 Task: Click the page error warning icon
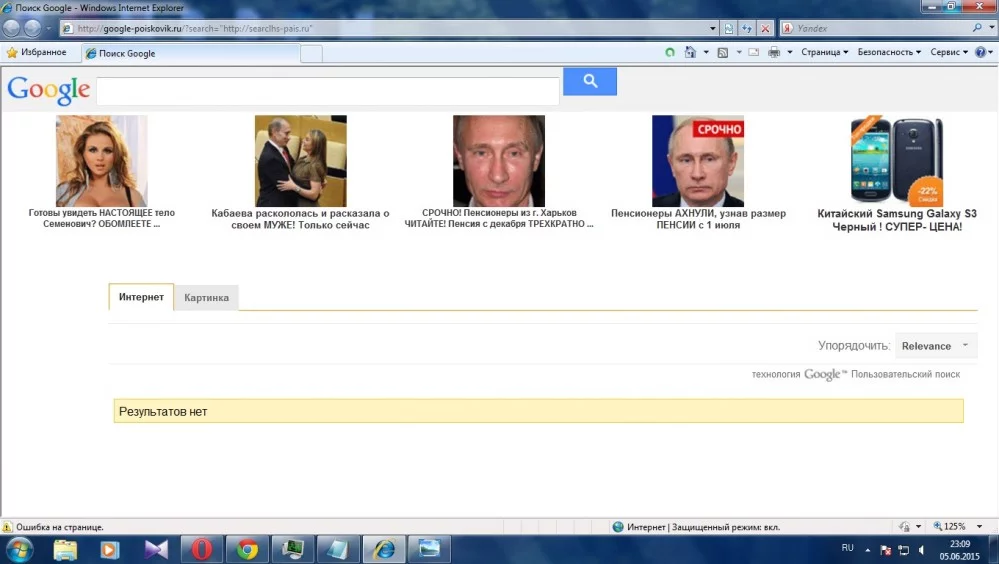tap(7, 527)
